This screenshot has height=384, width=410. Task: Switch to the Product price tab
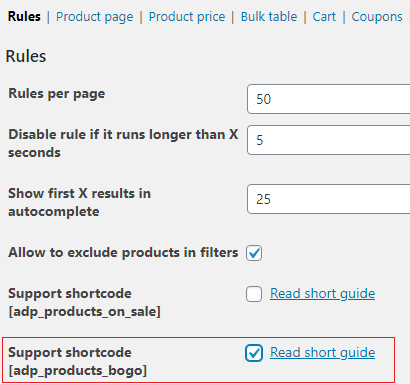coord(187,17)
